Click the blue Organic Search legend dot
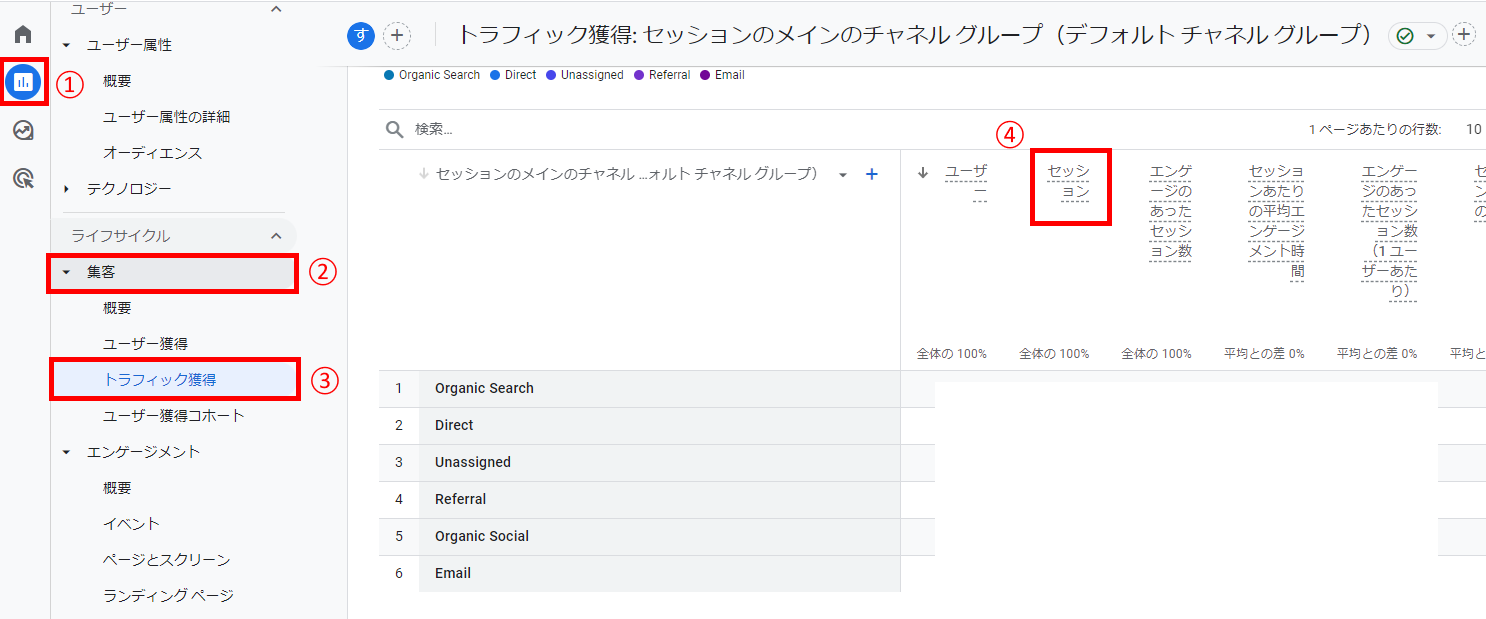Screen dimensions: 1486x619 [390, 74]
